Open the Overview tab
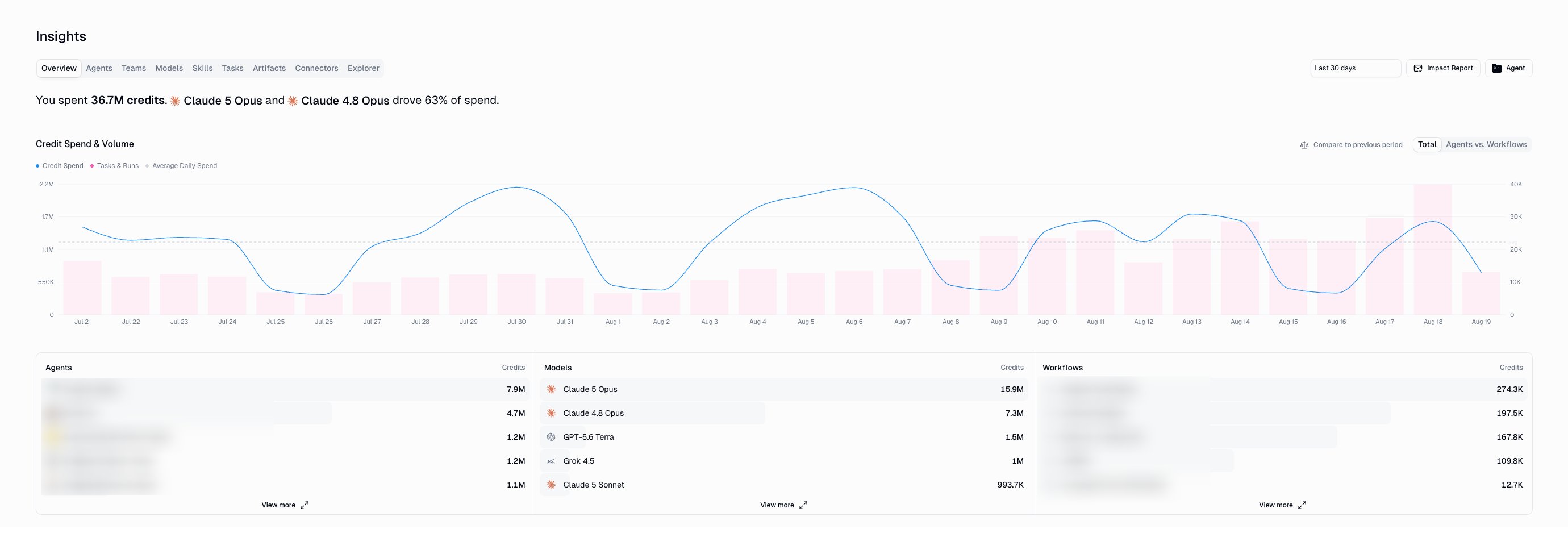1568x550 pixels. [x=59, y=68]
